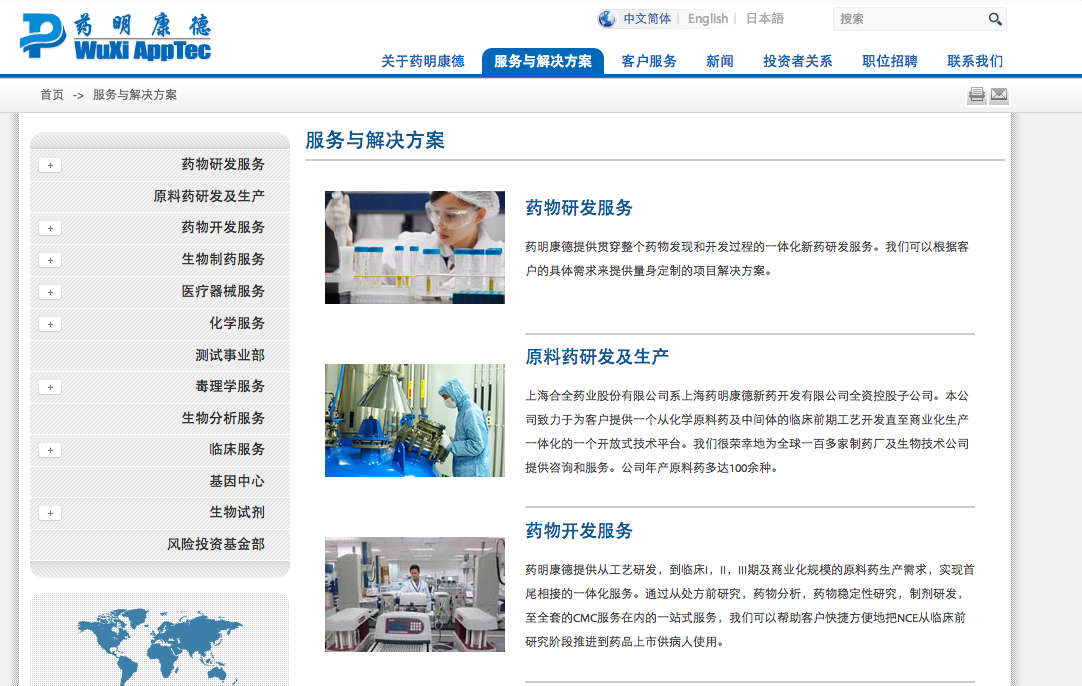Expand the 化学服务 sidebar item
Image resolution: width=1082 pixels, height=686 pixels.
tap(50, 324)
